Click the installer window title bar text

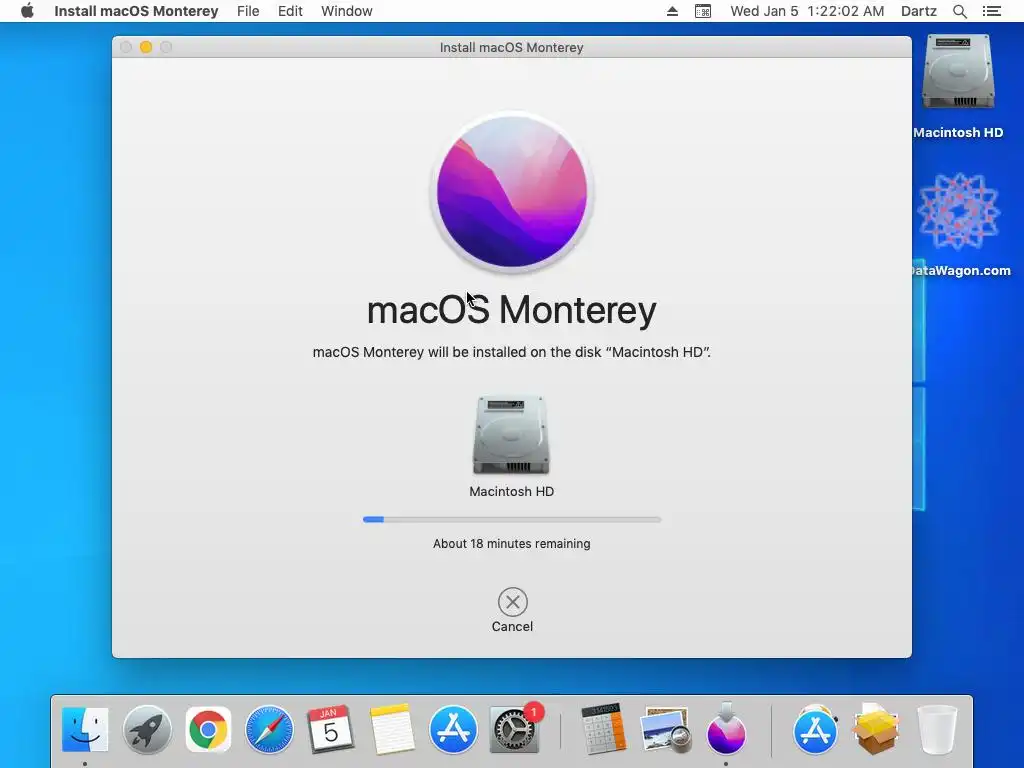point(511,47)
